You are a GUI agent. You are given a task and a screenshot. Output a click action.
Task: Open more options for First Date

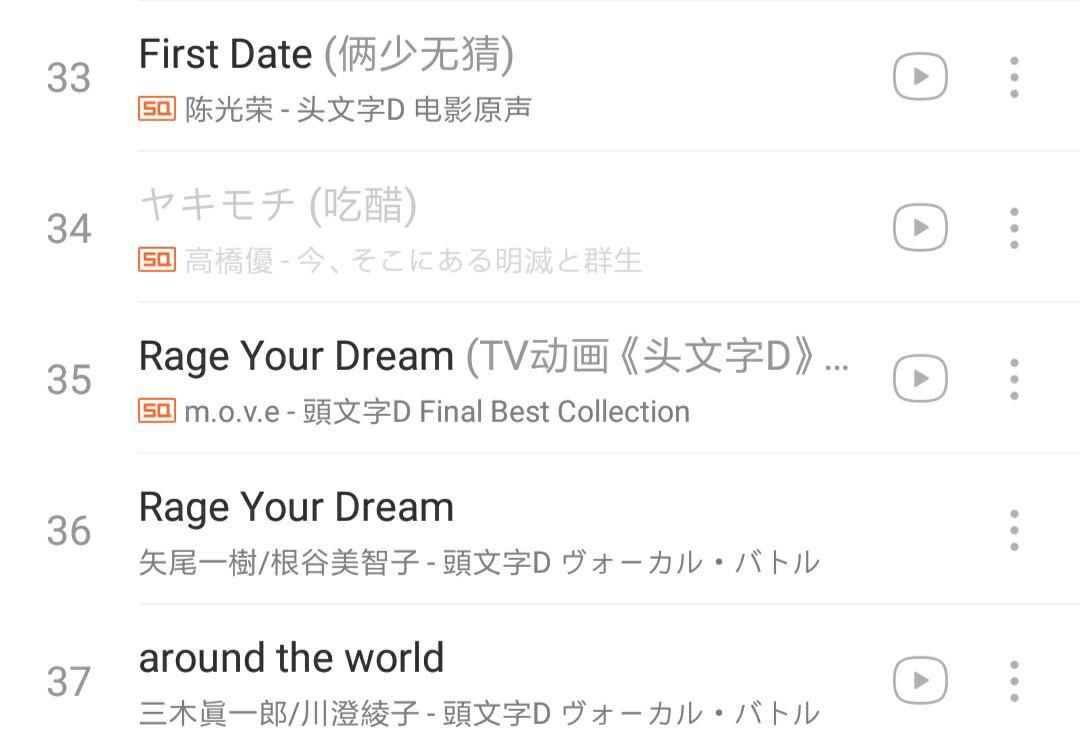1013,75
